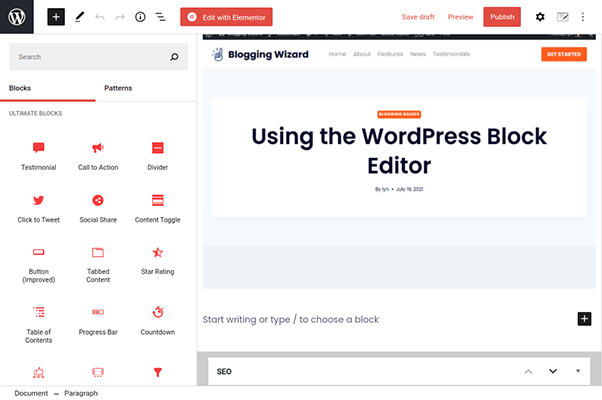Viewport: 602px width, 400px height.
Task: Insert the Click to Tweet block
Action: coord(38,209)
